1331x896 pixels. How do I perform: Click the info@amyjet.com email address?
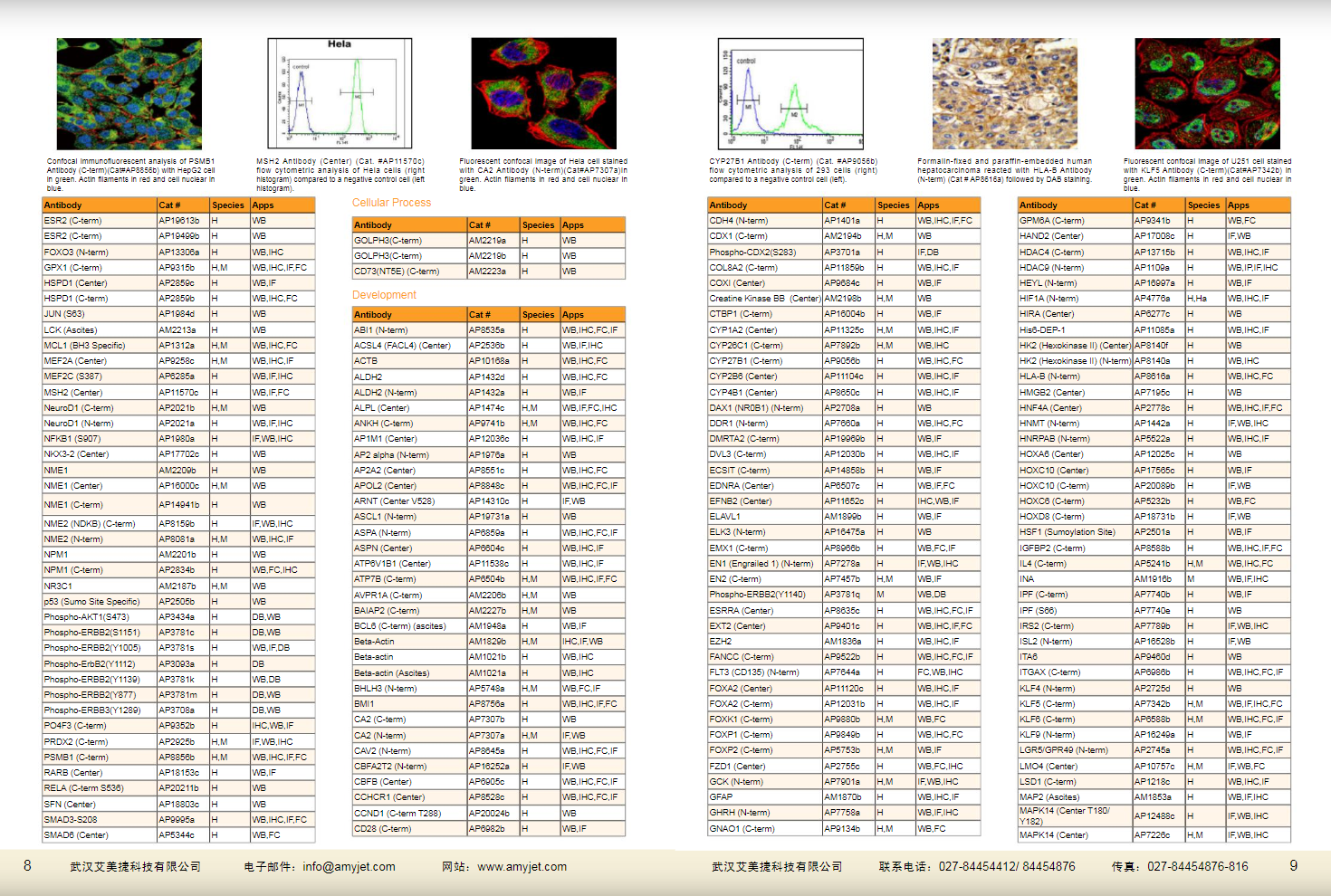349,867
